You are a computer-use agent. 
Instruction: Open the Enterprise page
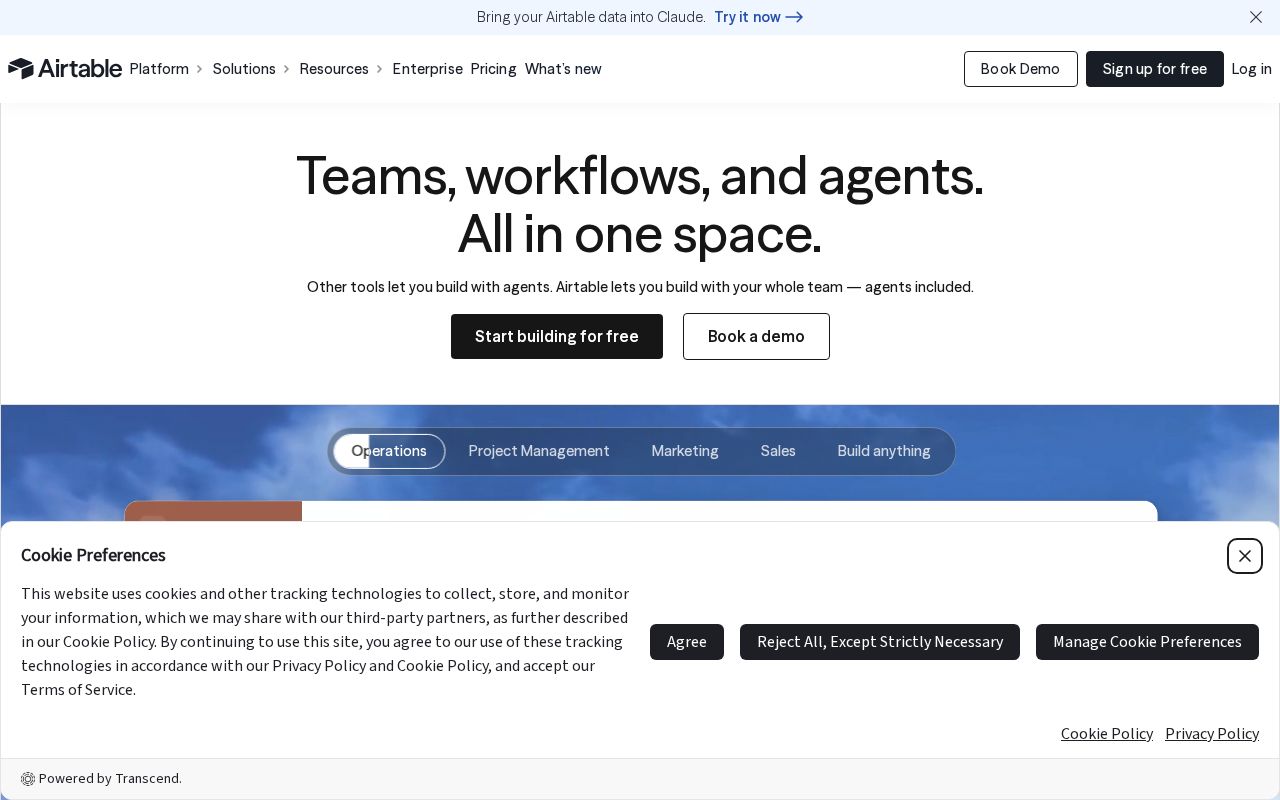pos(427,69)
